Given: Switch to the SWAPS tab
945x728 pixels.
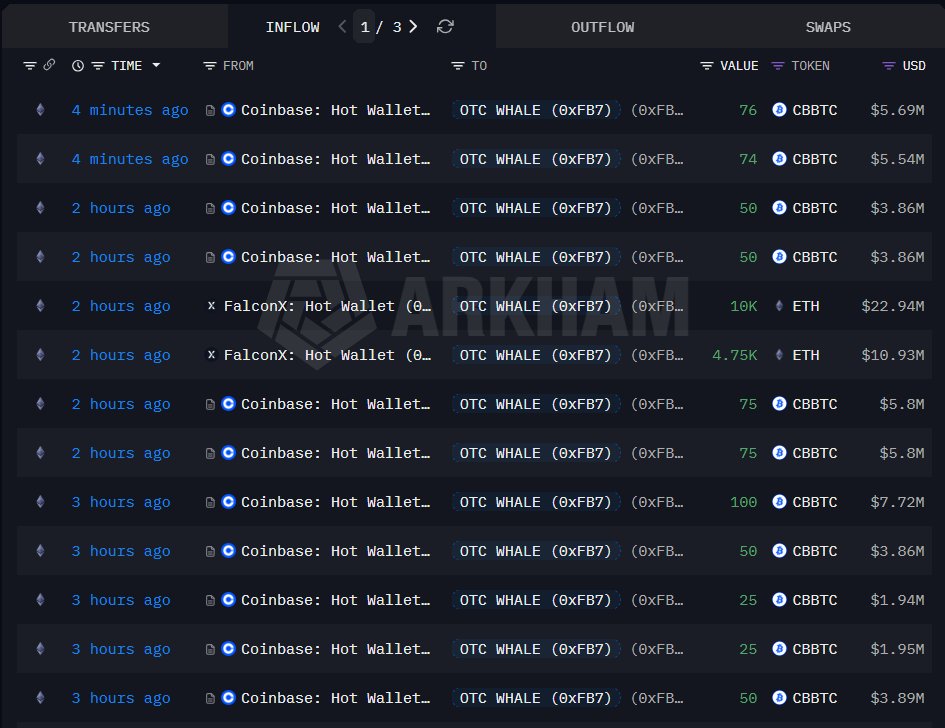Looking at the screenshot, I should coord(827,27).
